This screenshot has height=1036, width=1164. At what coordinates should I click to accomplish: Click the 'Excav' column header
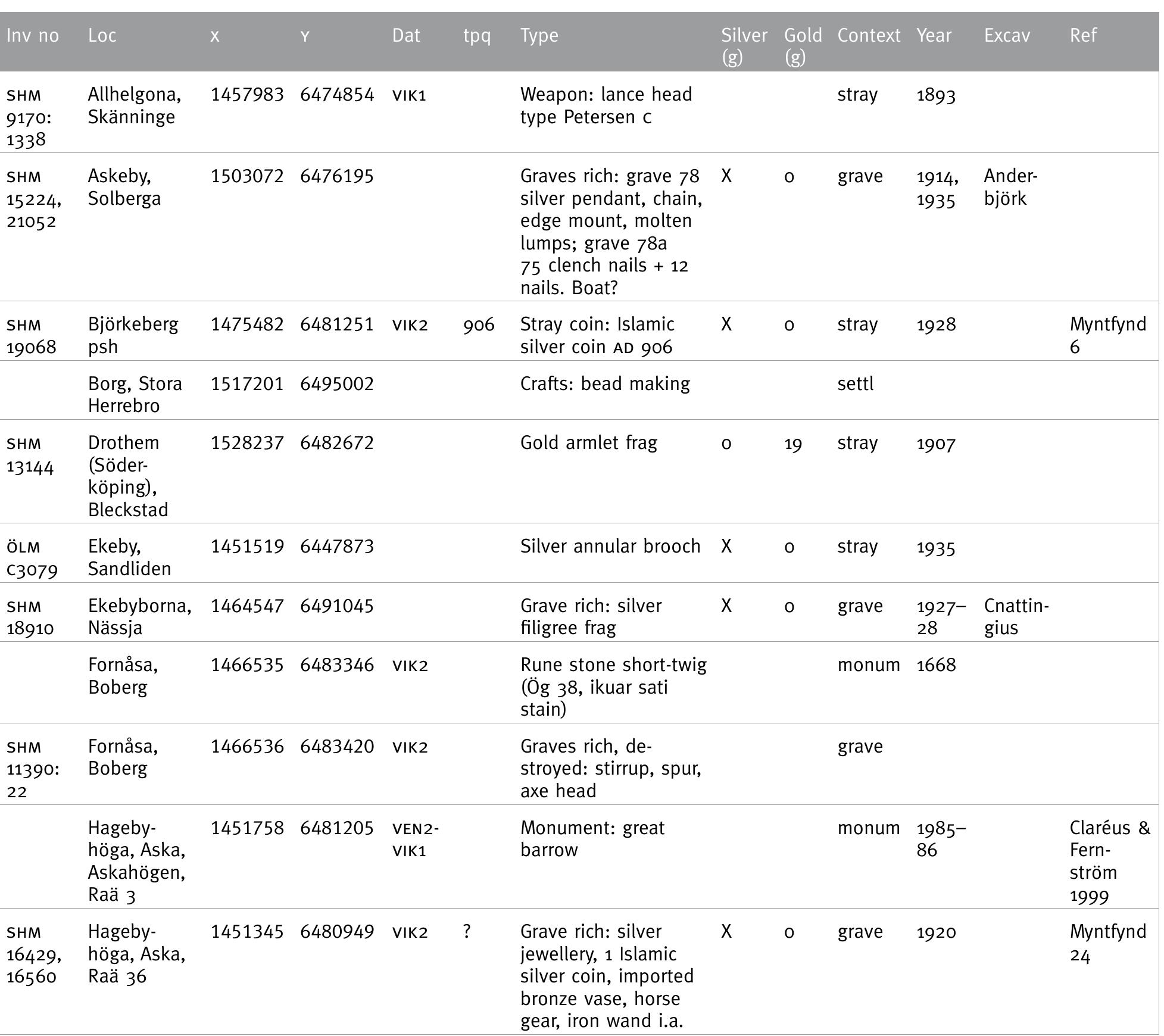[1006, 36]
